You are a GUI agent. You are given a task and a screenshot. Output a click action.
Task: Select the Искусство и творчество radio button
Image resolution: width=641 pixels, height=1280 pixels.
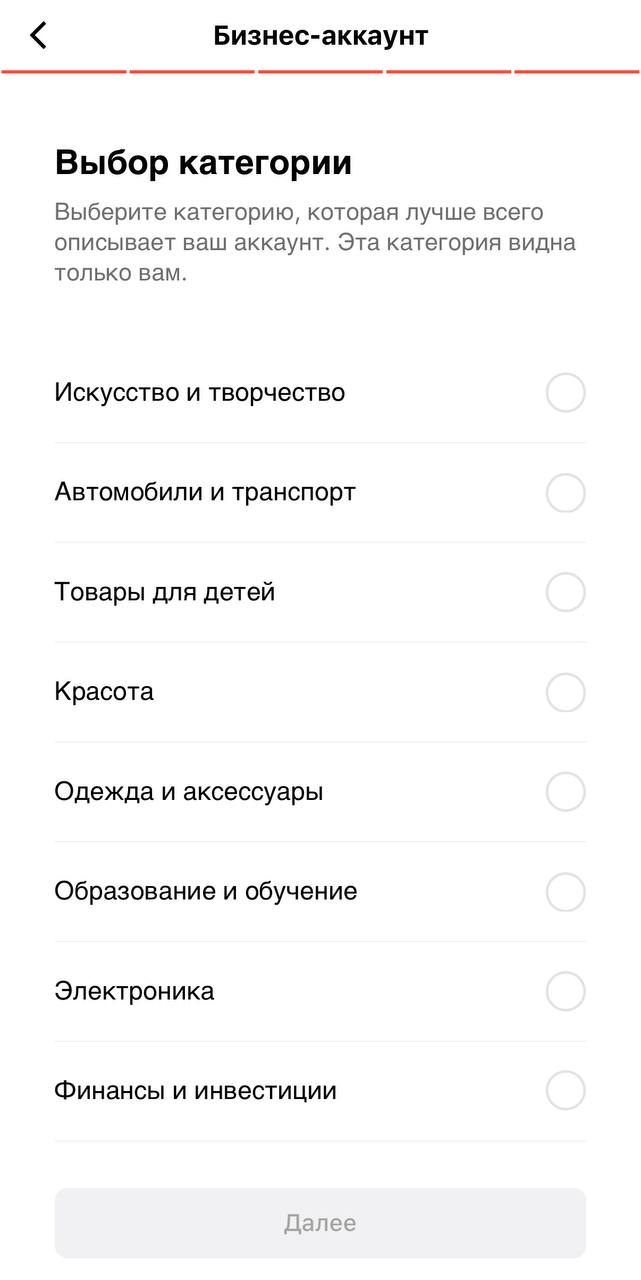[x=565, y=393]
